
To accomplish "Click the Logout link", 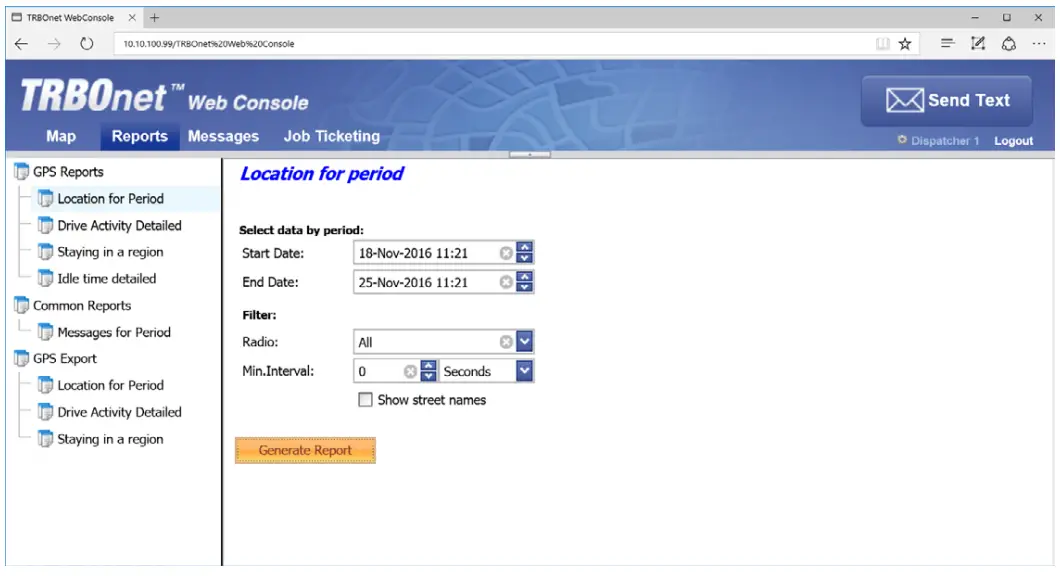I will [x=1013, y=141].
